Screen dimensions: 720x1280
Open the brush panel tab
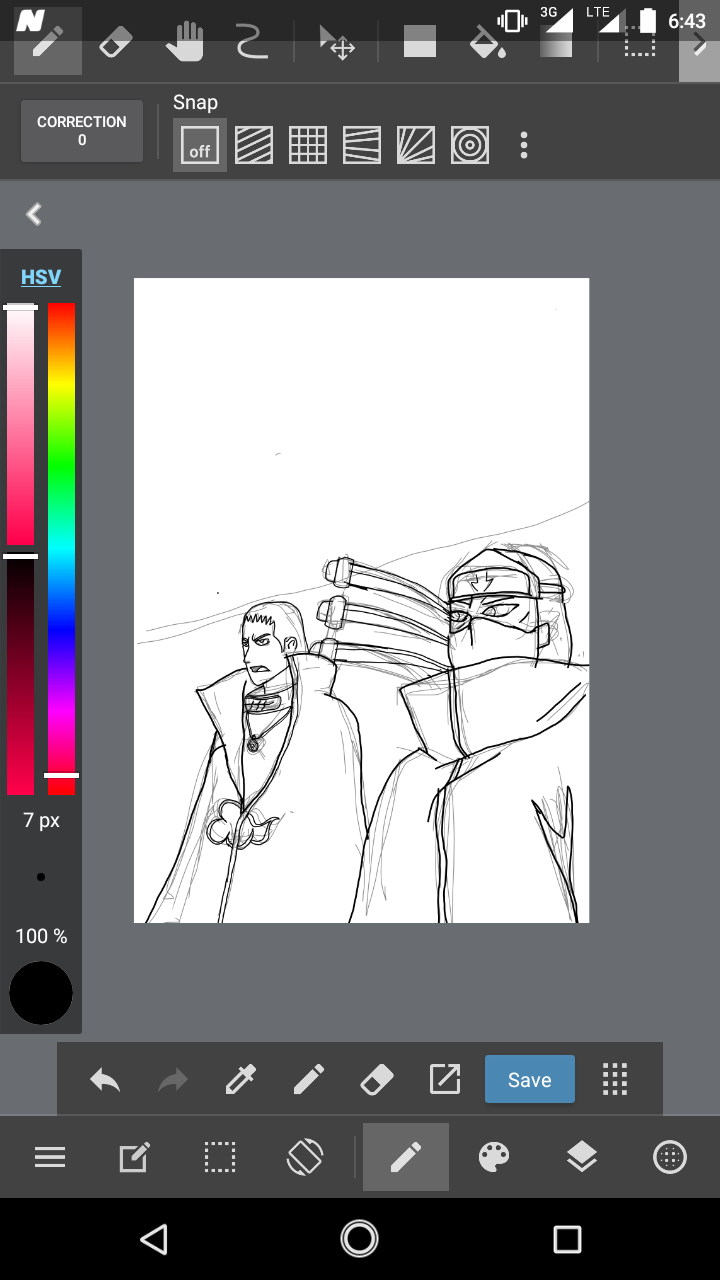(406, 1157)
